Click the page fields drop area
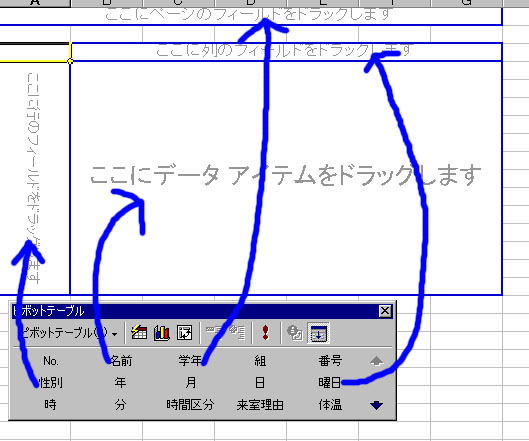The height and width of the screenshot is (441, 529). (251, 16)
